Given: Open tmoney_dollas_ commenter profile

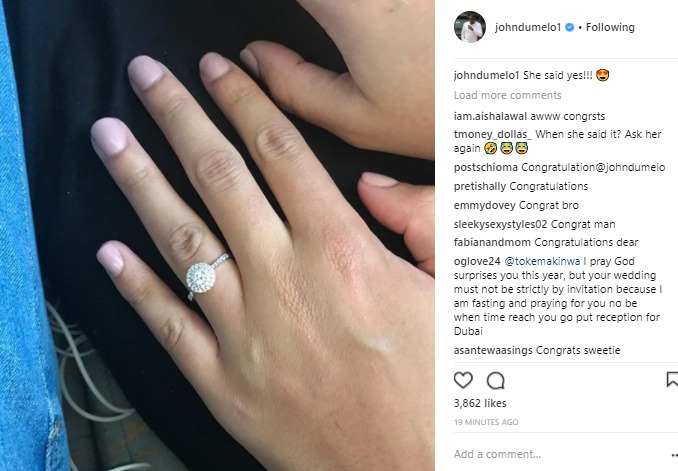Looking at the screenshot, I should 493,135.
